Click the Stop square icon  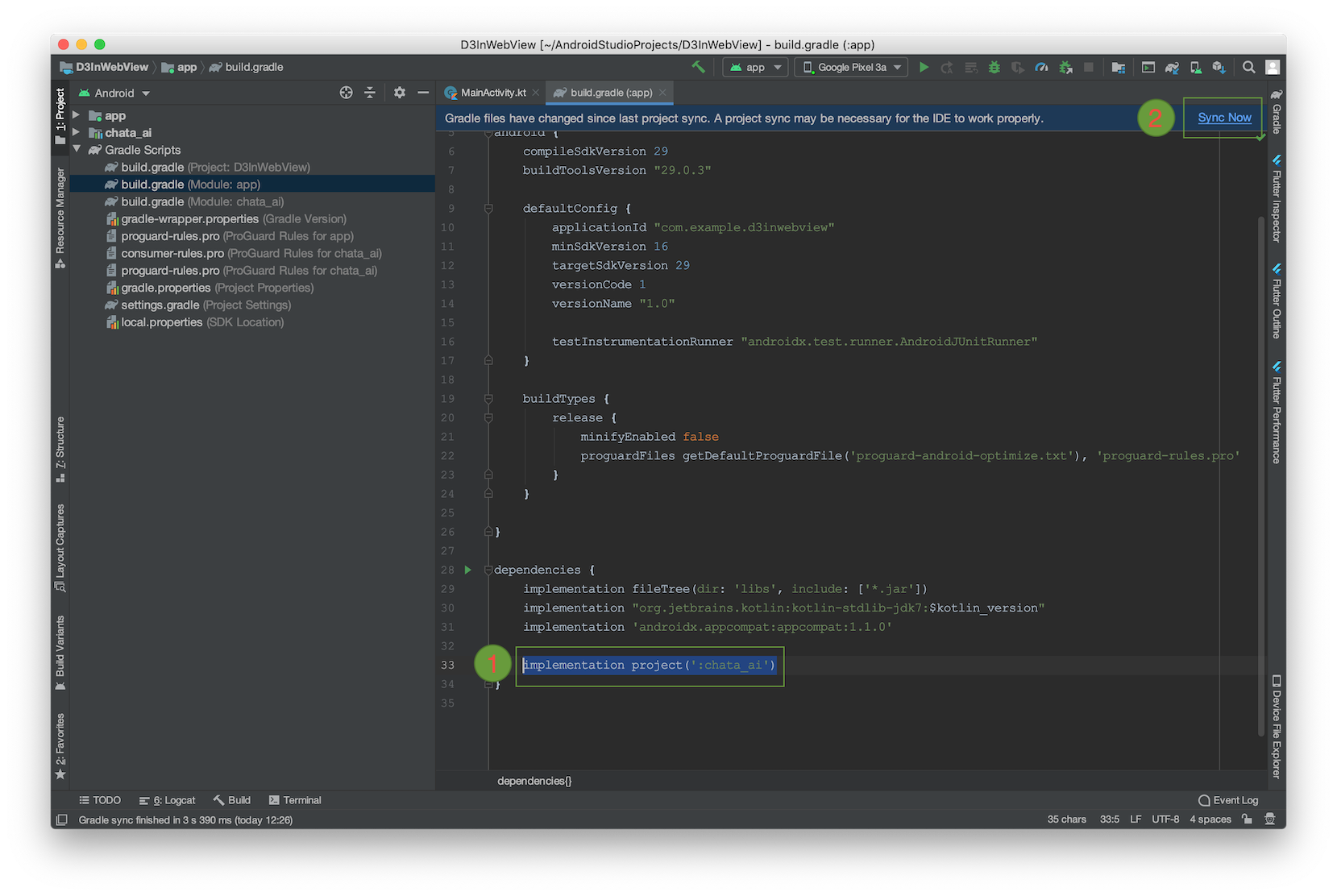coord(1089,68)
